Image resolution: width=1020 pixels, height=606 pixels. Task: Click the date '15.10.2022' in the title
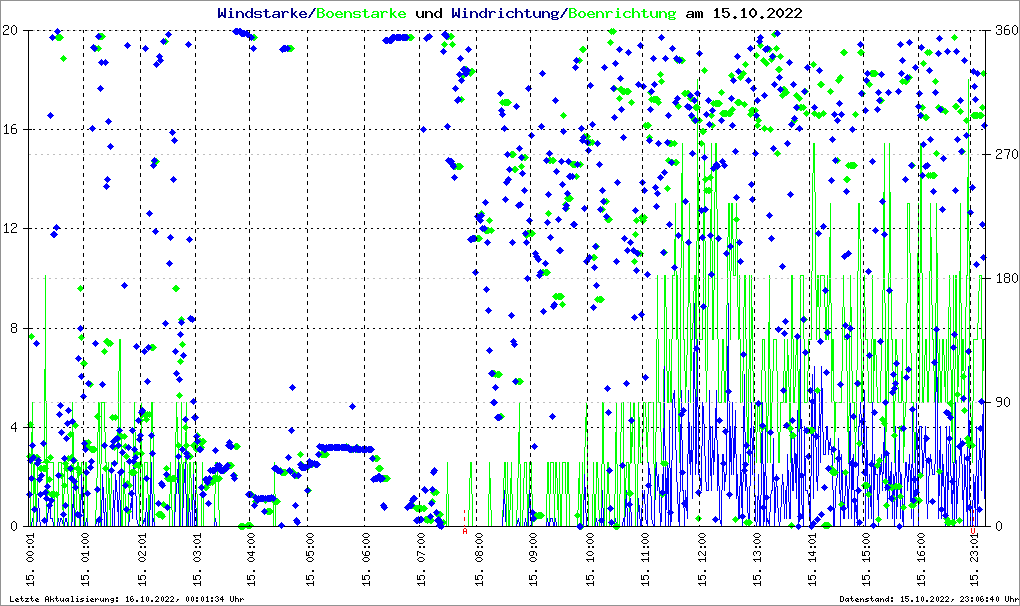coord(753,14)
